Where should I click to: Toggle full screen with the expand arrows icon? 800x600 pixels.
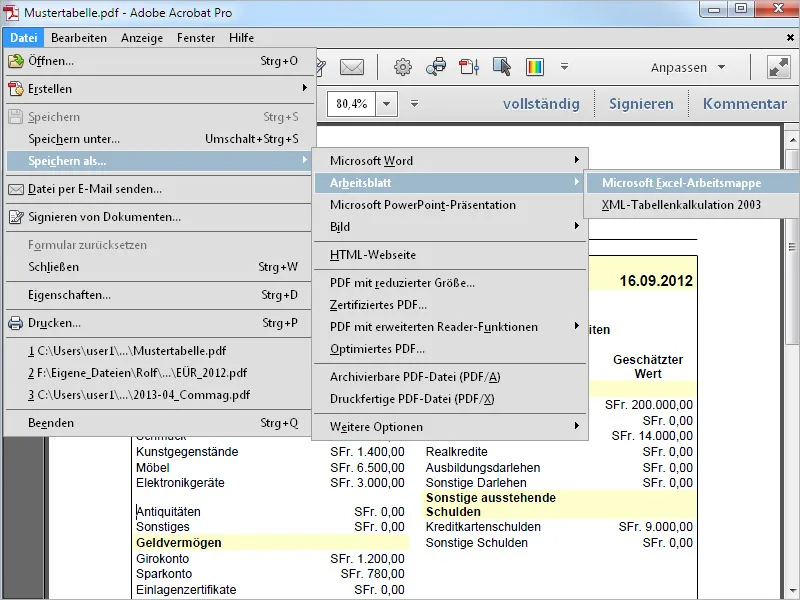click(x=778, y=67)
